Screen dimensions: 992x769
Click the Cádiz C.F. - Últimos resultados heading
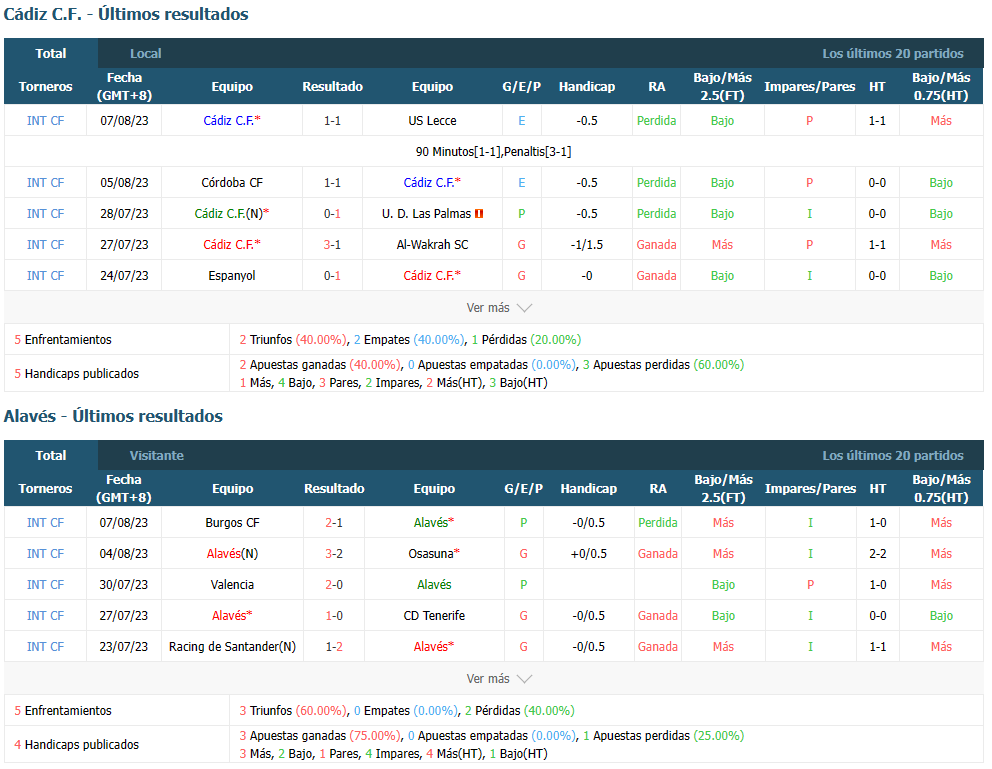(126, 14)
